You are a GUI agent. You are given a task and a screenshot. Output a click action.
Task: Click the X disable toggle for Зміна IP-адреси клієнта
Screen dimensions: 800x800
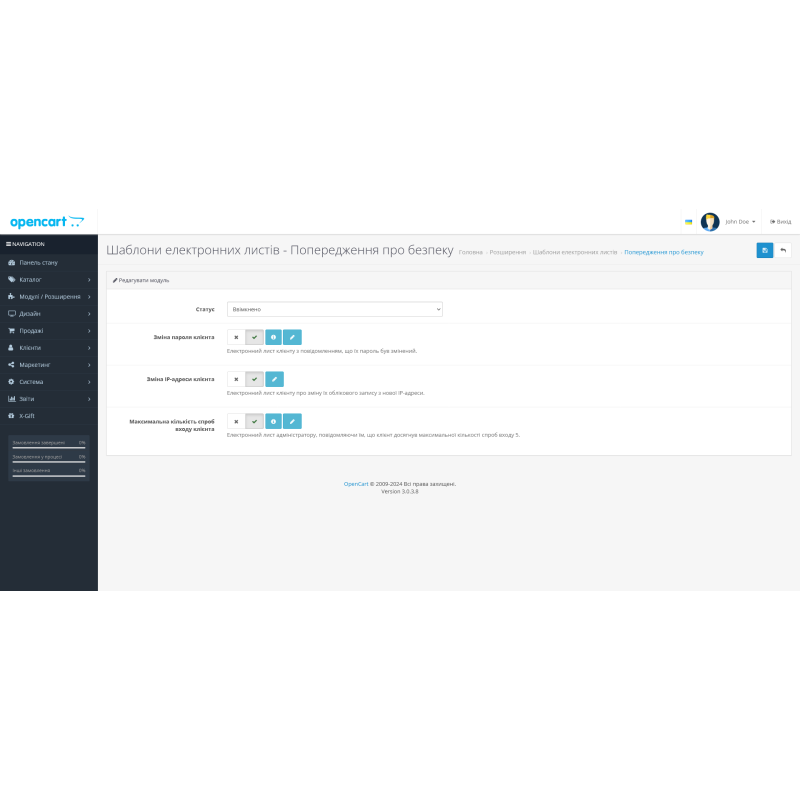coord(237,379)
